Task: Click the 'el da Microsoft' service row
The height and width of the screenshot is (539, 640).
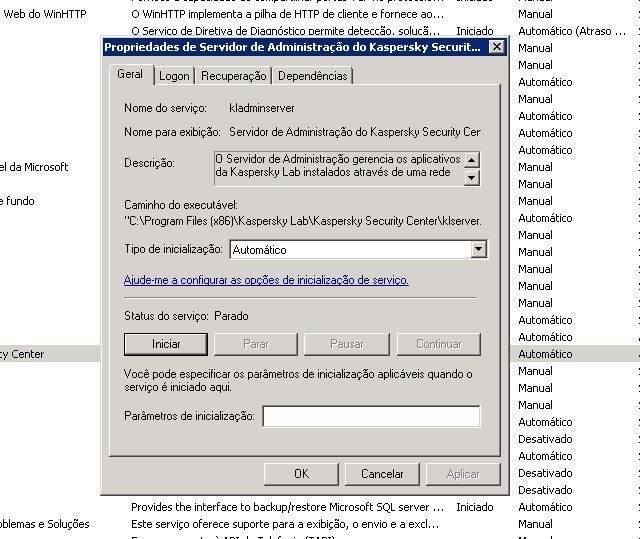Action: [34, 167]
